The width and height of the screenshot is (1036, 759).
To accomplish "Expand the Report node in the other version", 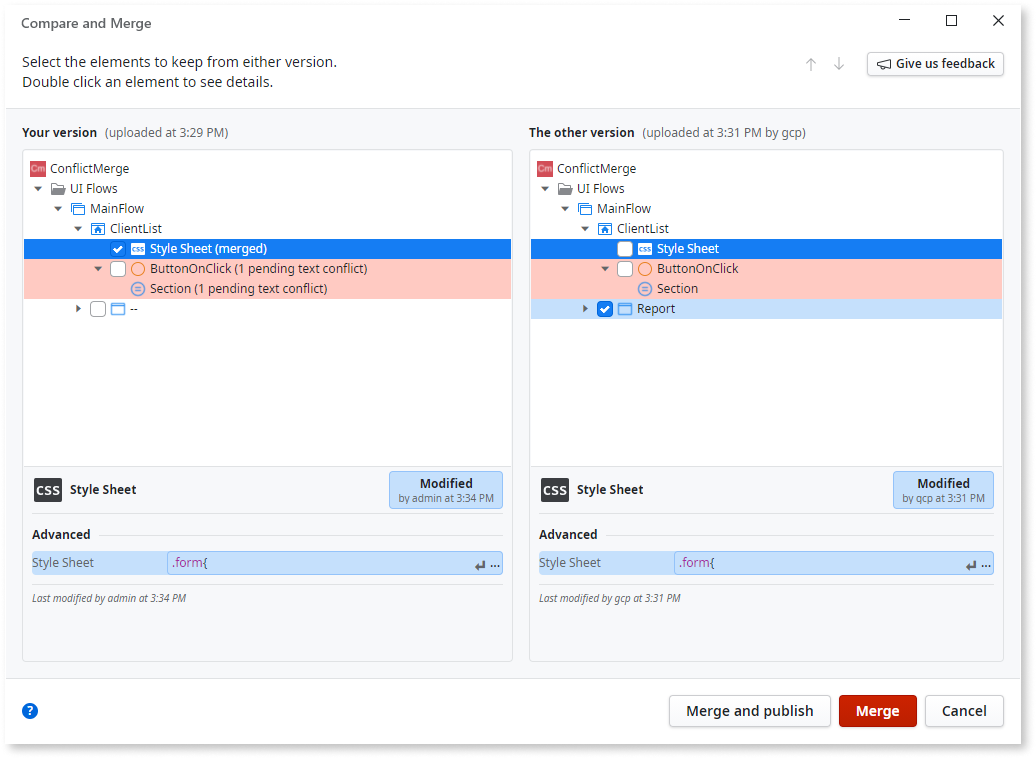I will 584,308.
